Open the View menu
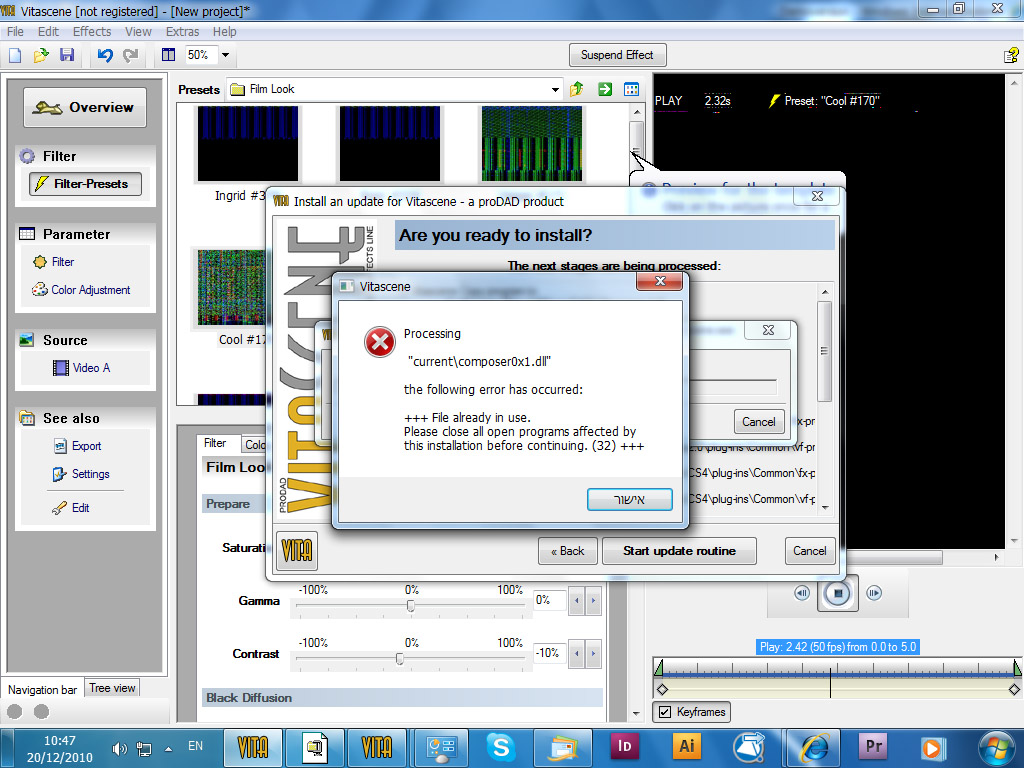The height and width of the screenshot is (768, 1024). pos(138,31)
